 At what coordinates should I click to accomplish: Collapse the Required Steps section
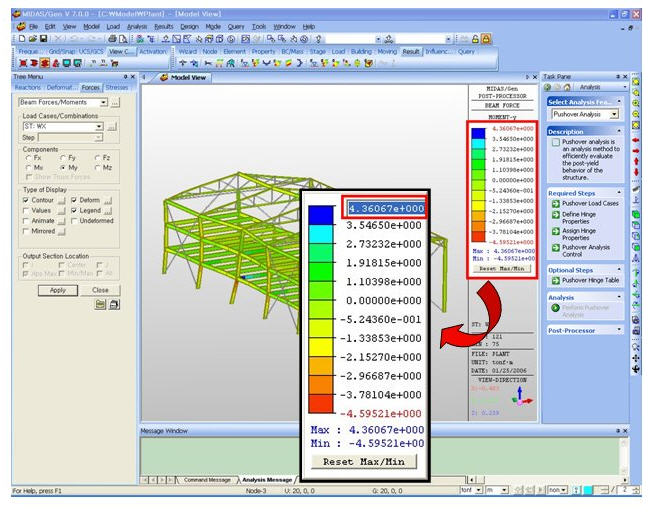(619, 193)
